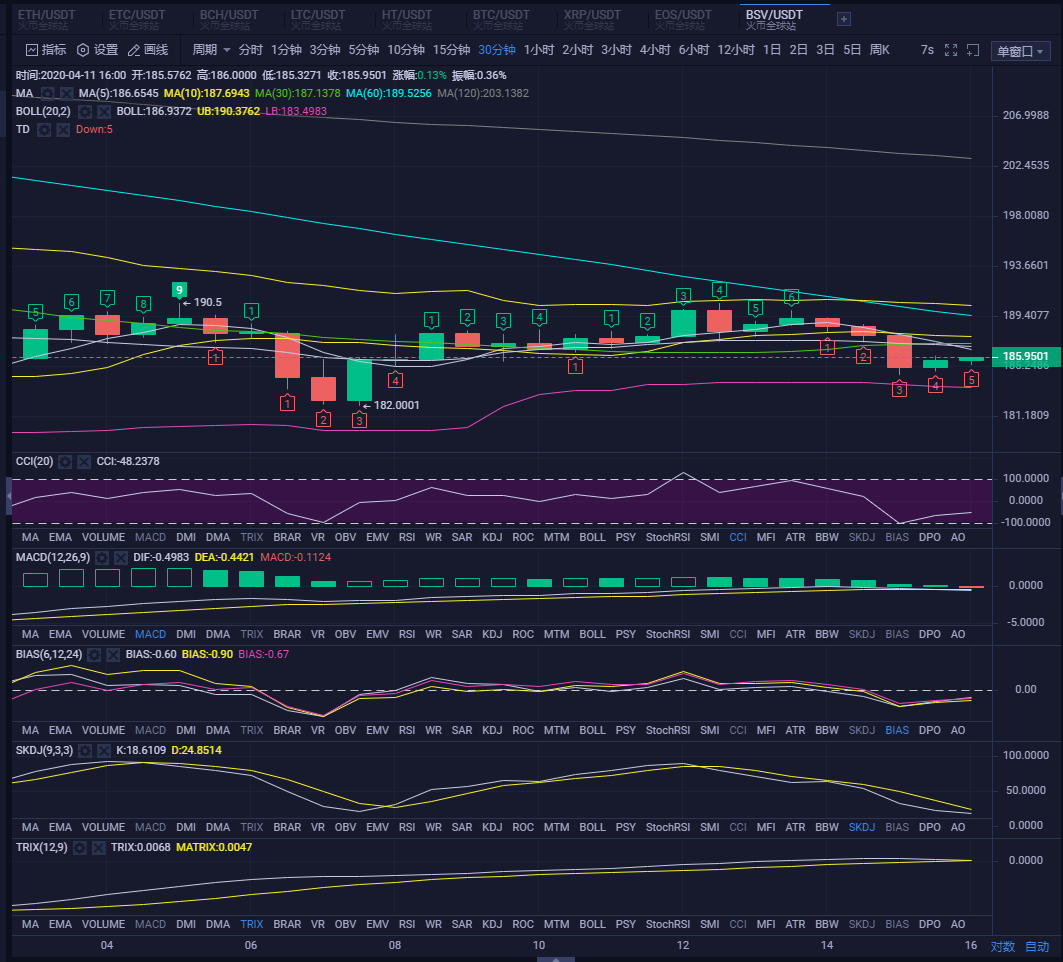1063x962 pixels.
Task: Enable the RSI indicator in the CCI panel row
Action: tap(407, 537)
